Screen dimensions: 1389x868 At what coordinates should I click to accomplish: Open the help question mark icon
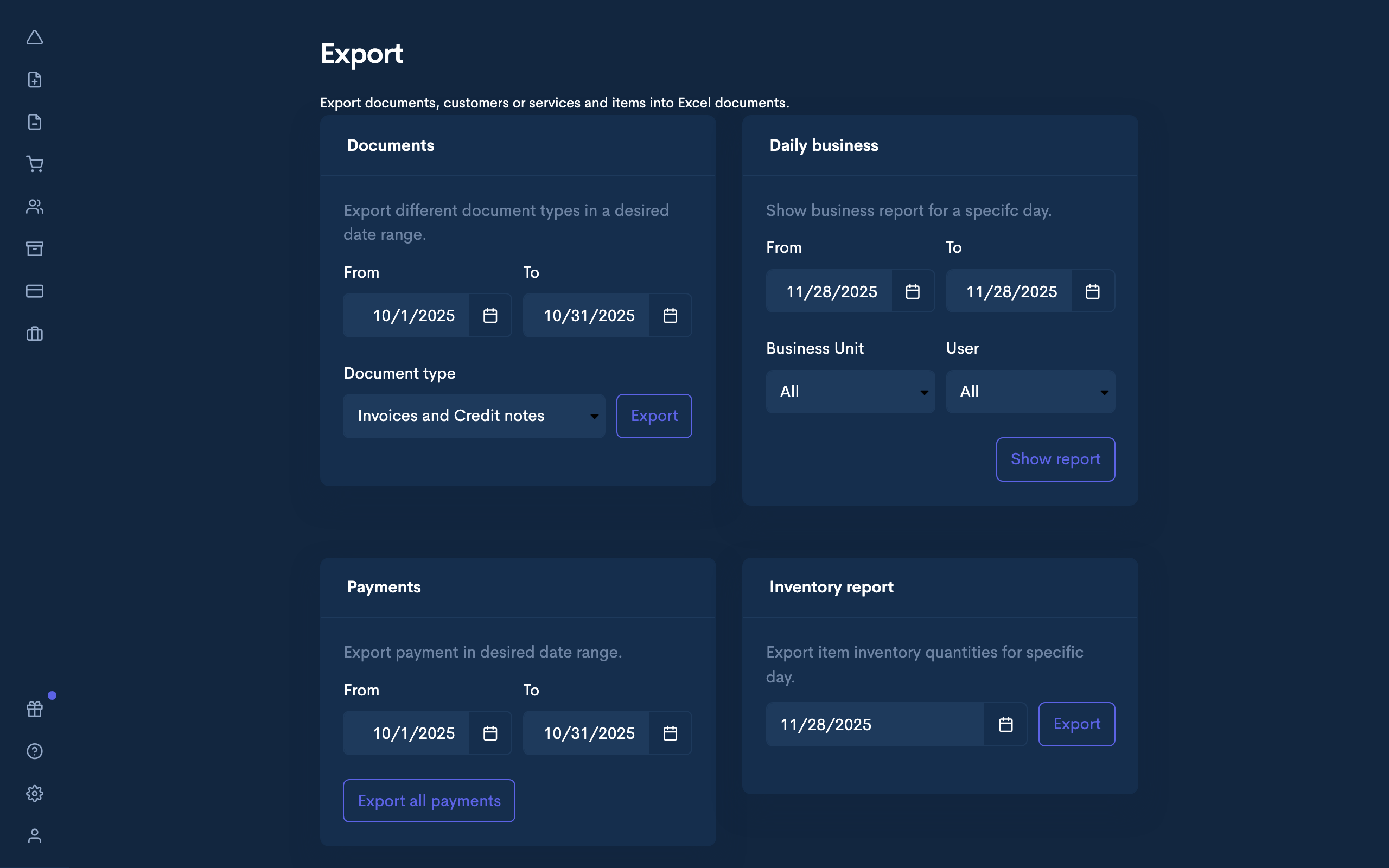[35, 751]
